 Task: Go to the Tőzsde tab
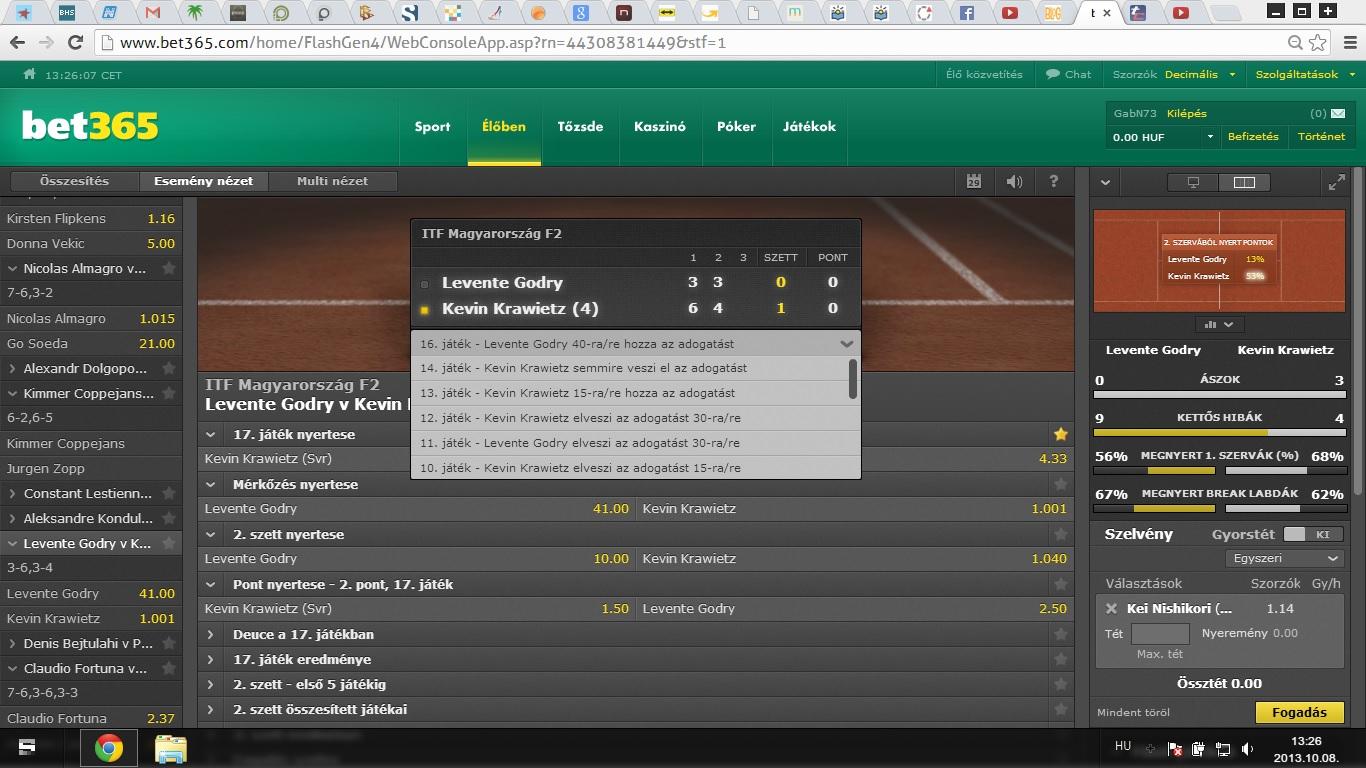point(580,127)
